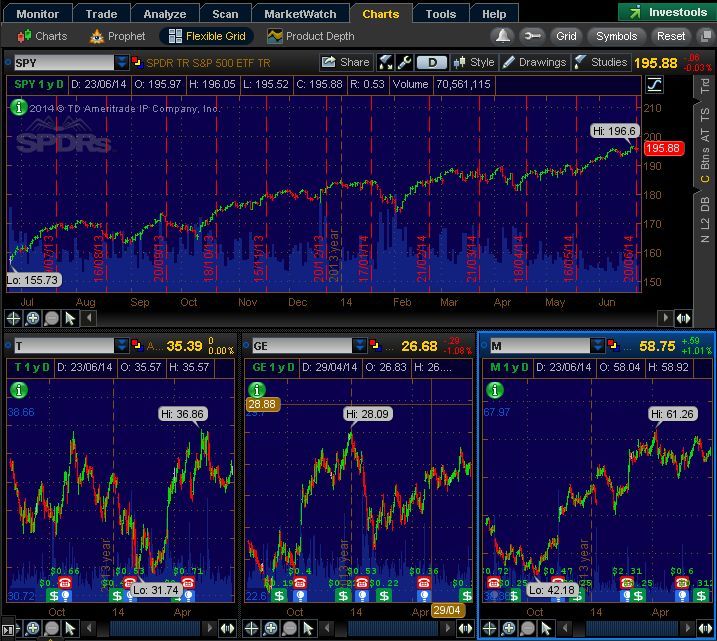Click the alerts bell icon
The width and height of the screenshot is (717, 641).
(503, 36)
